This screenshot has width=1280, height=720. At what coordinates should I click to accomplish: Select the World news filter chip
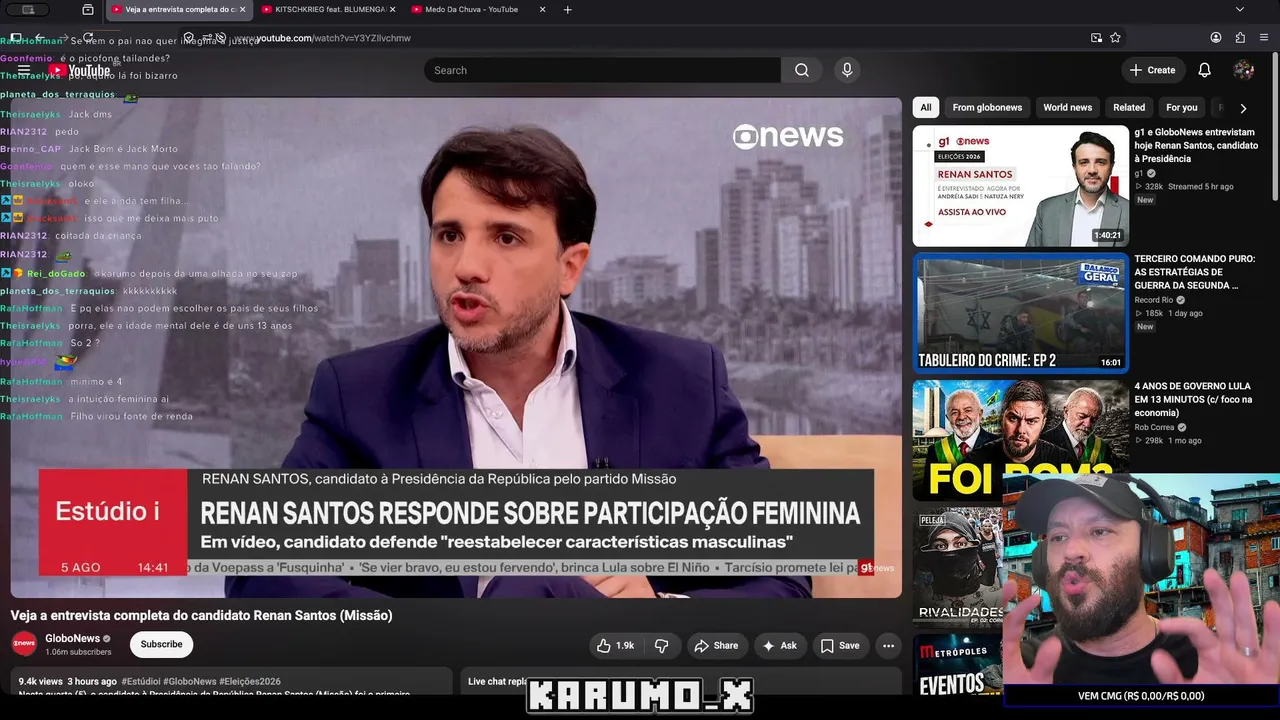click(x=1067, y=108)
